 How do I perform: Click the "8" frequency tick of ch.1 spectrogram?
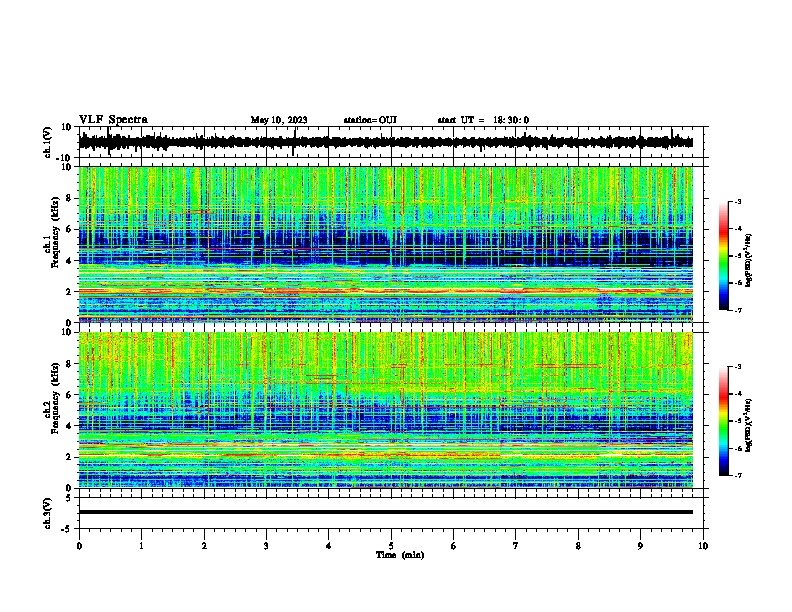(69, 198)
